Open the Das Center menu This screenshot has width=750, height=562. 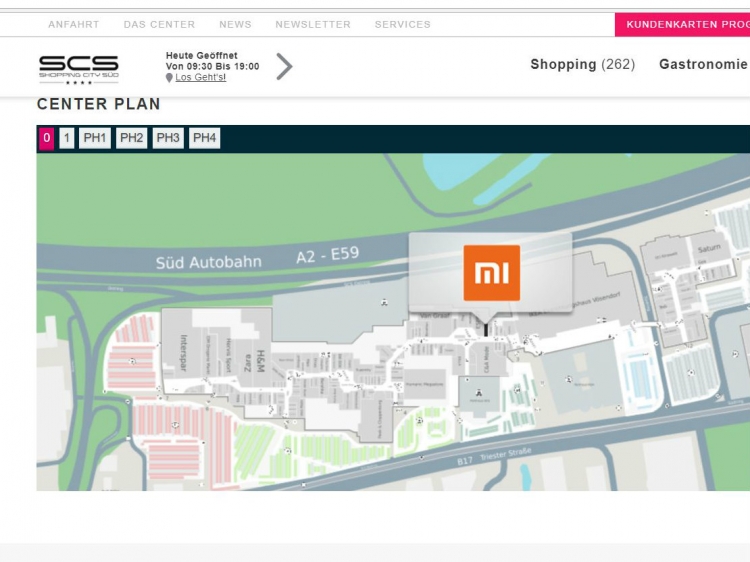[x=159, y=24]
